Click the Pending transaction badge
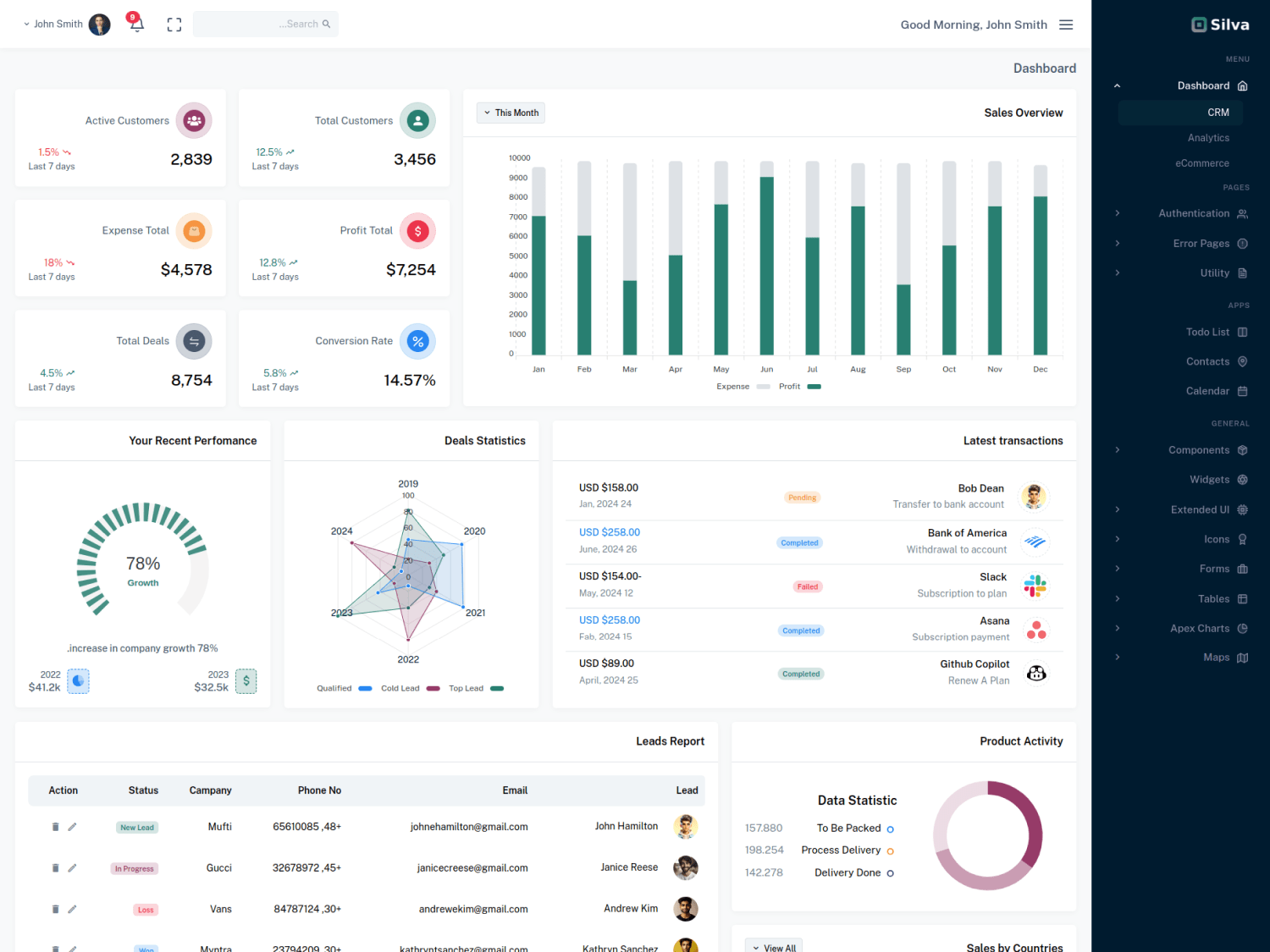The height and width of the screenshot is (952, 1270). point(802,498)
